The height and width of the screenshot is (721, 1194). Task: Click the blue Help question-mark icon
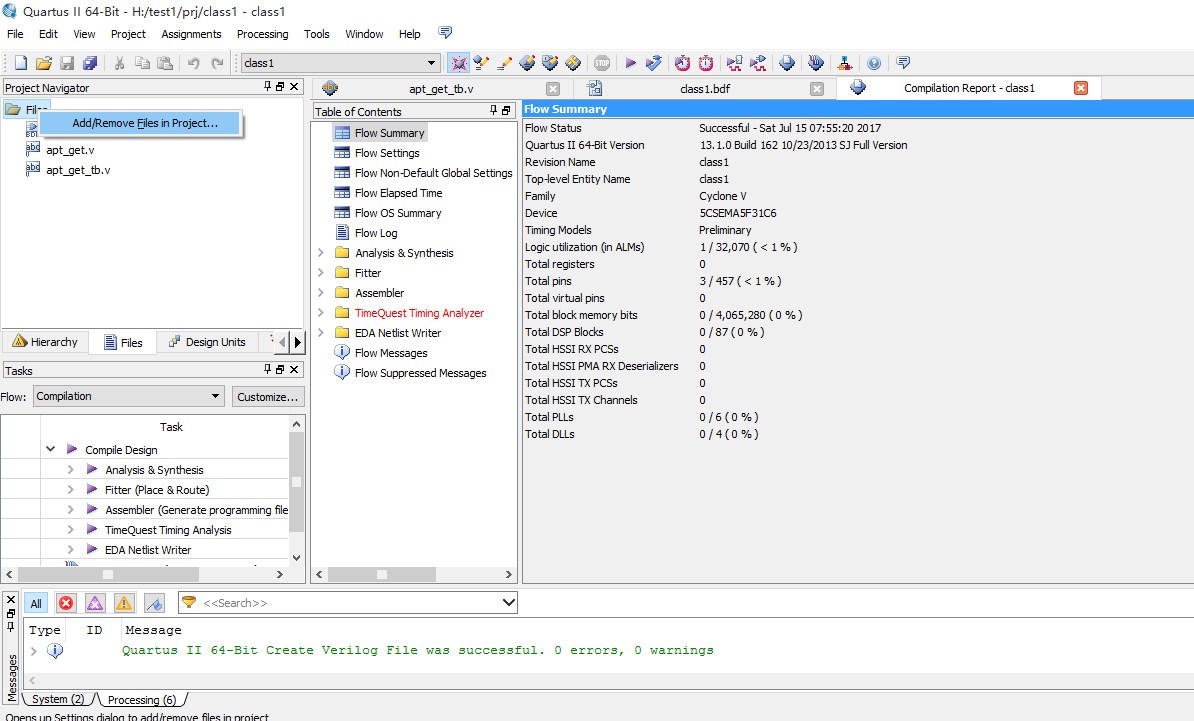point(874,63)
